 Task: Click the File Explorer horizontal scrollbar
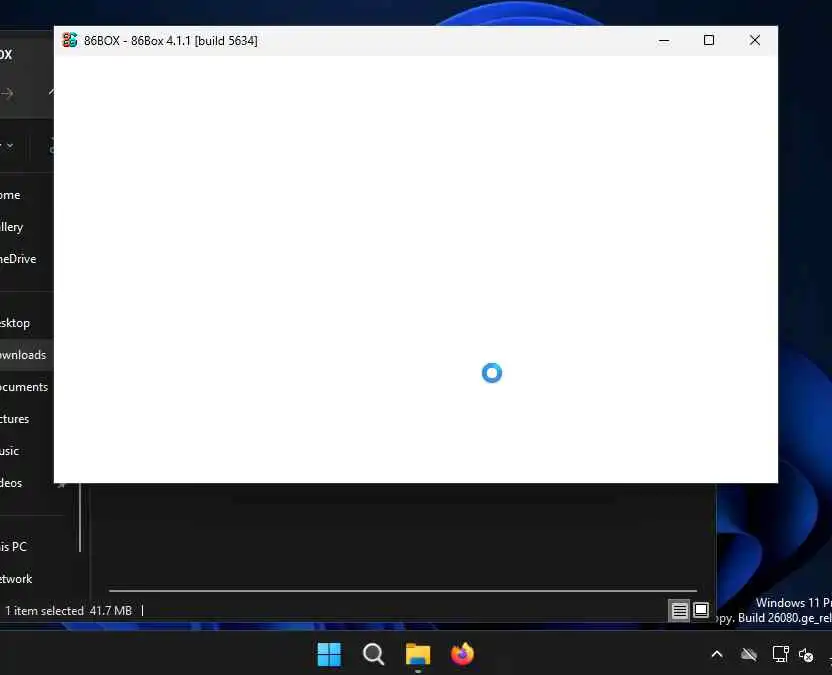(403, 590)
